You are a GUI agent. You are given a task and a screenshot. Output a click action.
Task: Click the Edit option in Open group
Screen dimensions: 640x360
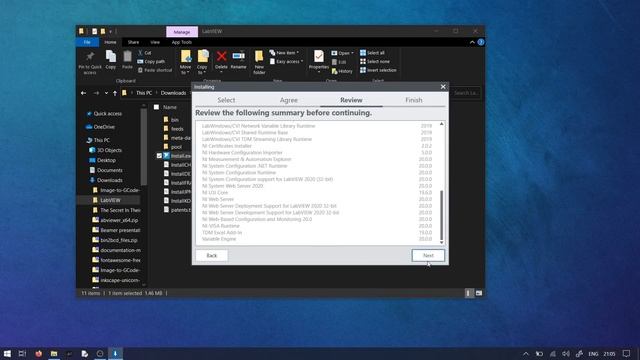click(339, 62)
